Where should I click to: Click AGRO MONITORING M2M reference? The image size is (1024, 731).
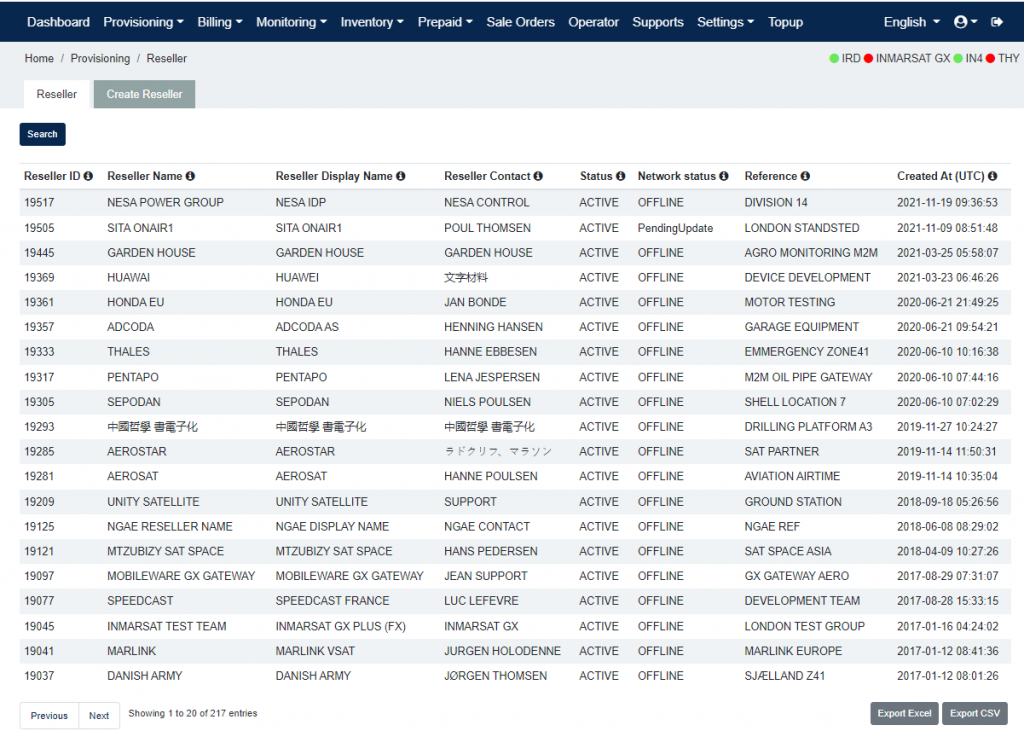click(810, 253)
